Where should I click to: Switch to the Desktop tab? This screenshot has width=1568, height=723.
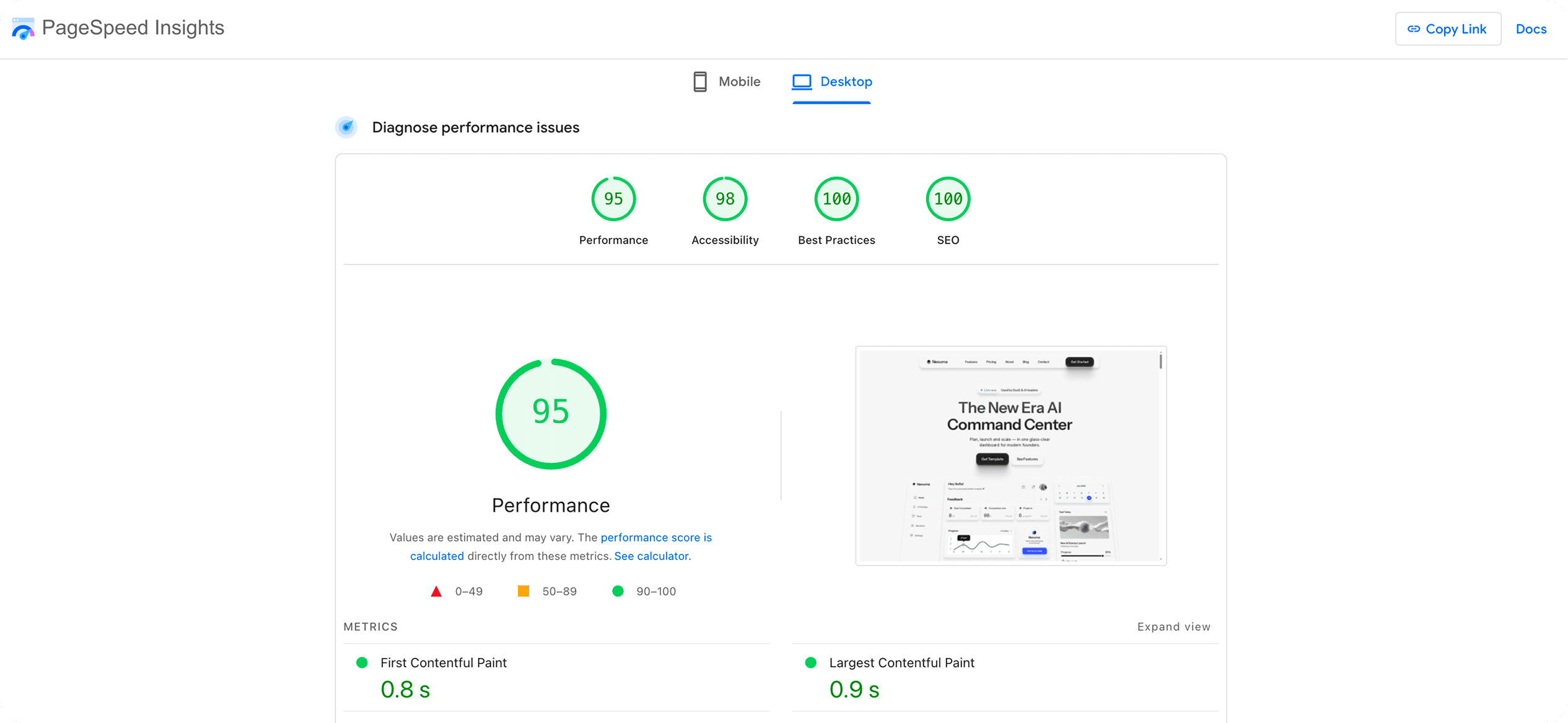click(846, 81)
